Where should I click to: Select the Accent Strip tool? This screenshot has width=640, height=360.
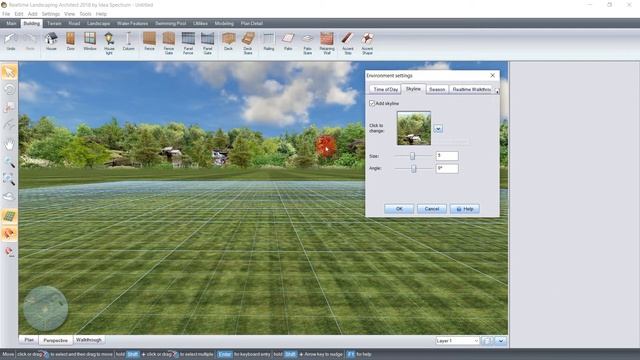[348, 43]
